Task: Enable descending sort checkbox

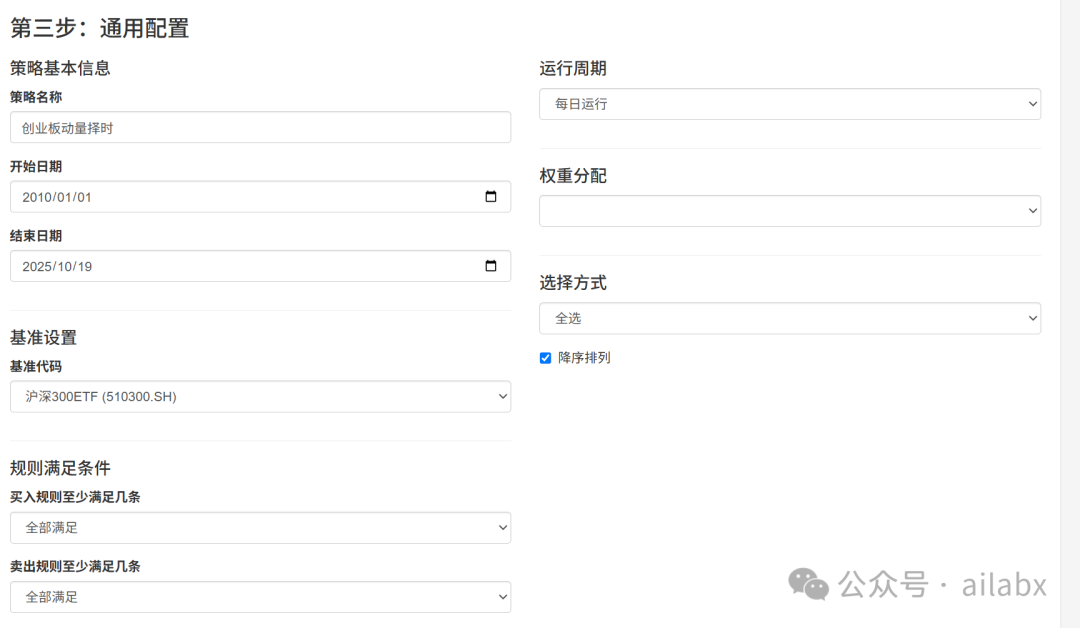Action: 545,357
